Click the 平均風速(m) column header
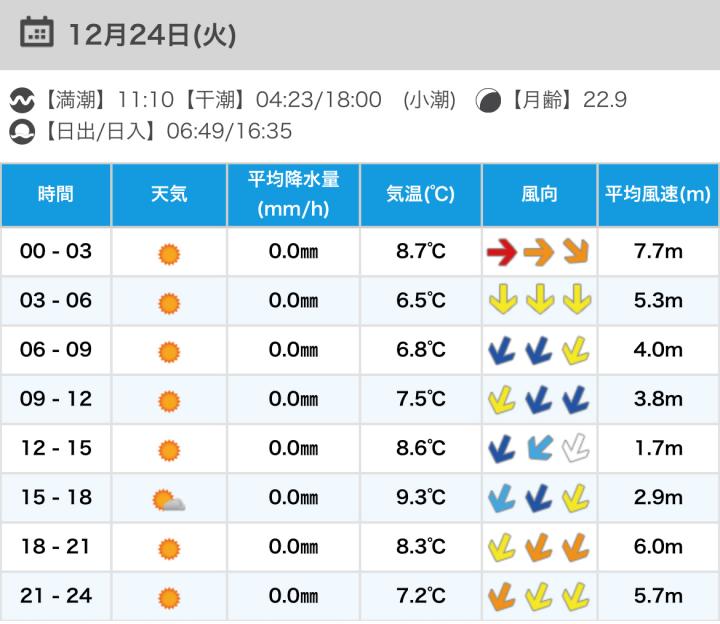 658,195
